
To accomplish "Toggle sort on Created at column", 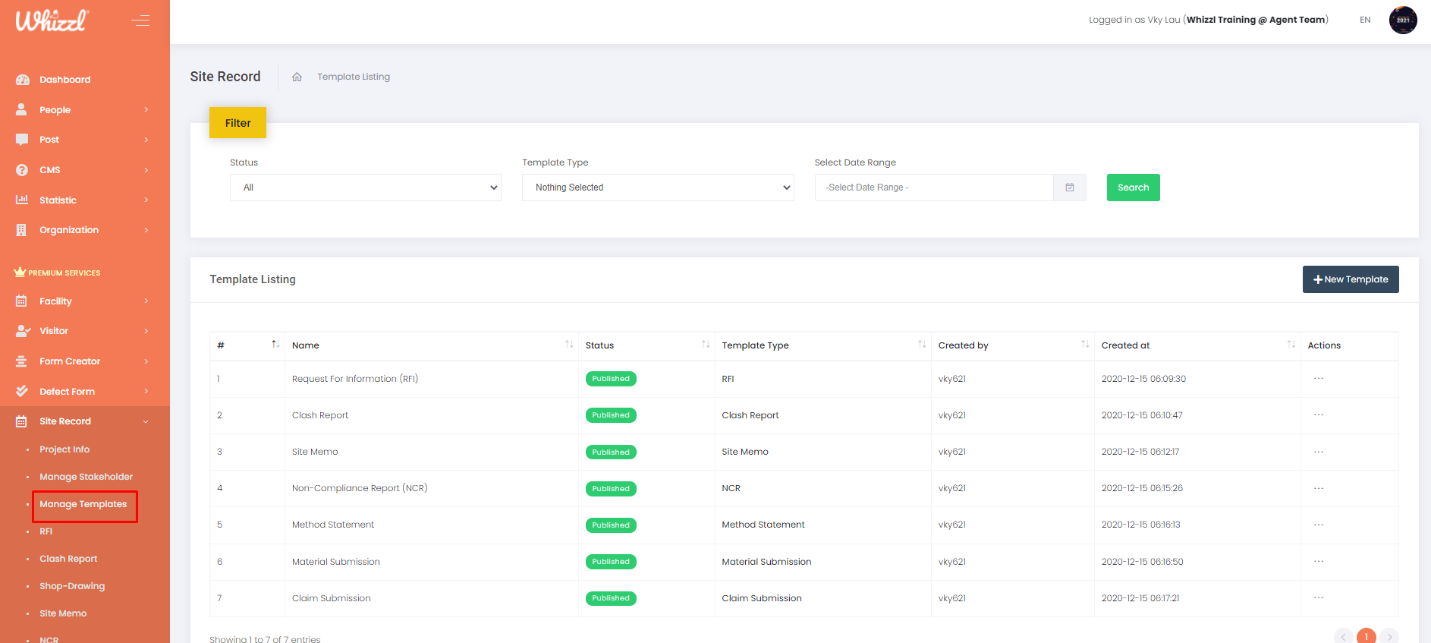I will click(x=1290, y=345).
